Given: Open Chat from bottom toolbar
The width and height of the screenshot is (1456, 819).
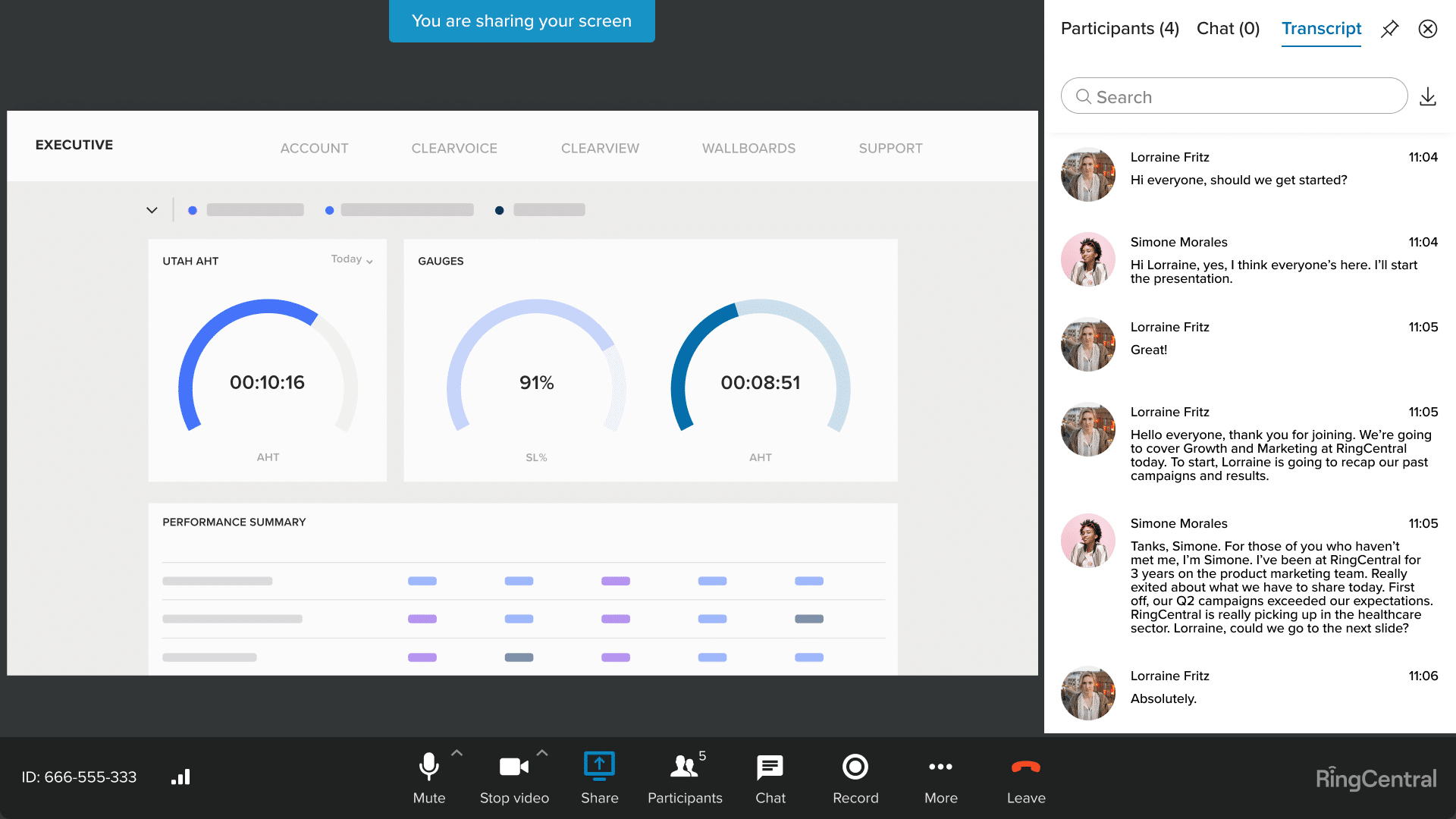Looking at the screenshot, I should [770, 767].
